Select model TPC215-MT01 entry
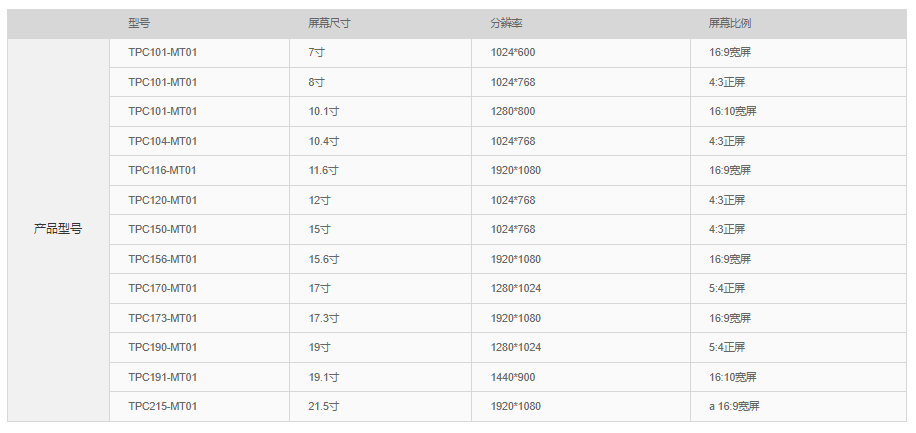 [x=163, y=406]
